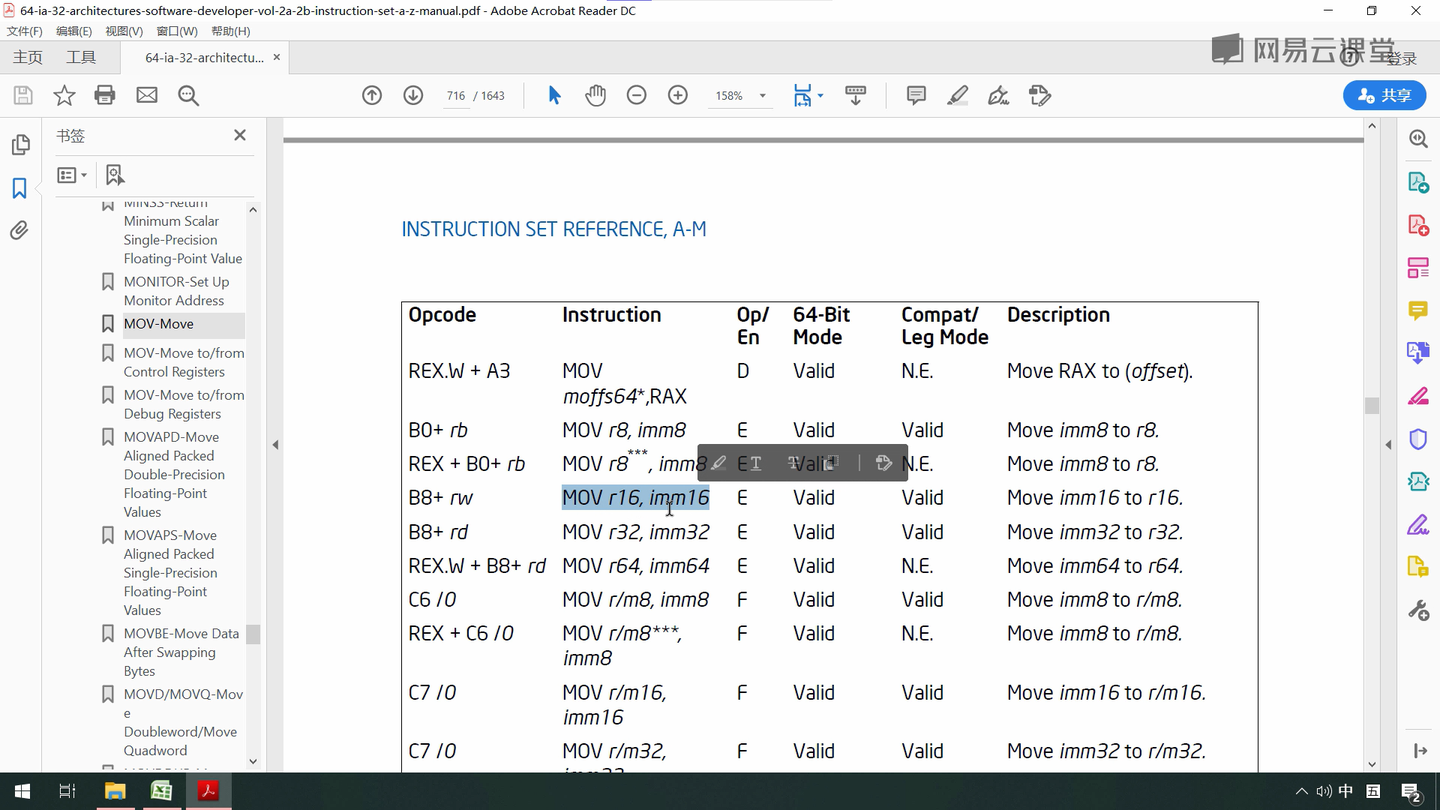Viewport: 1440px width, 810px height.
Task: Open the 文件(F) menu
Action: pyautogui.click(x=24, y=31)
